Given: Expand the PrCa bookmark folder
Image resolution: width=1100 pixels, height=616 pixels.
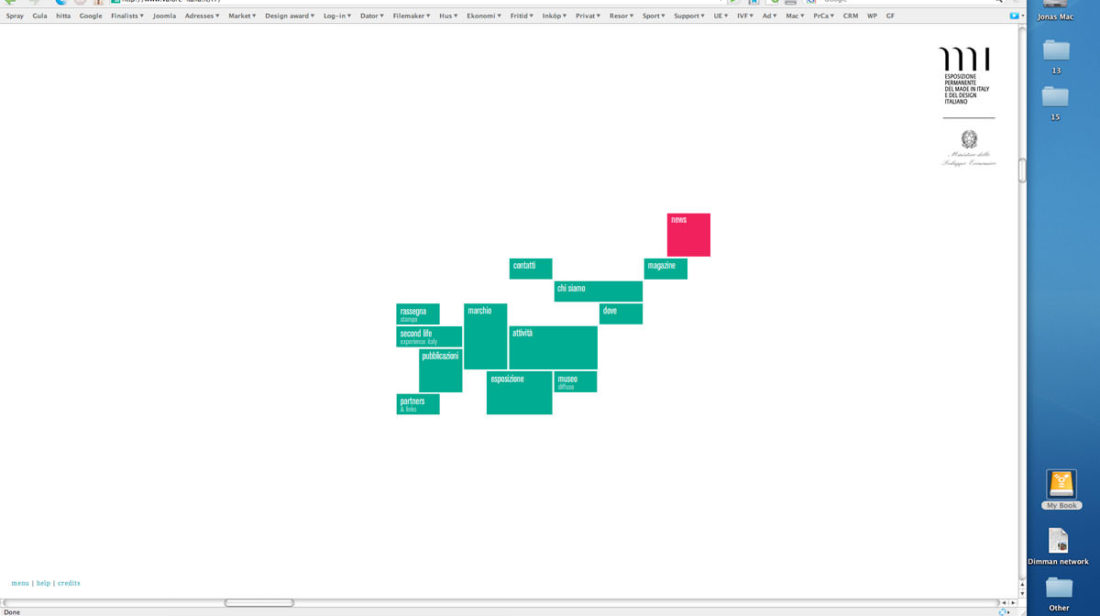Looking at the screenshot, I should pos(824,15).
